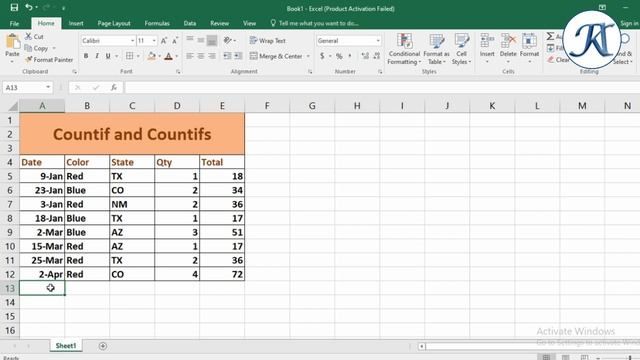
Task: Open the Font dialog launcher
Action: (x=178, y=71)
